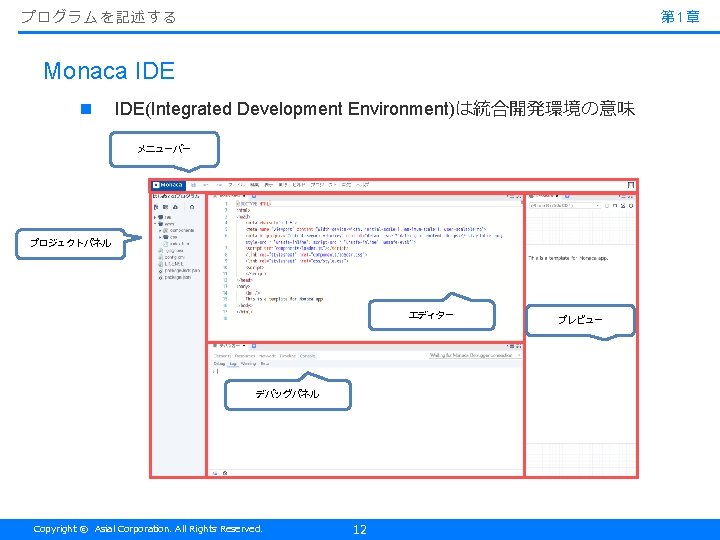720x540 pixels.
Task: Click the bottom-left debugger panel icon
Action: 215,473
